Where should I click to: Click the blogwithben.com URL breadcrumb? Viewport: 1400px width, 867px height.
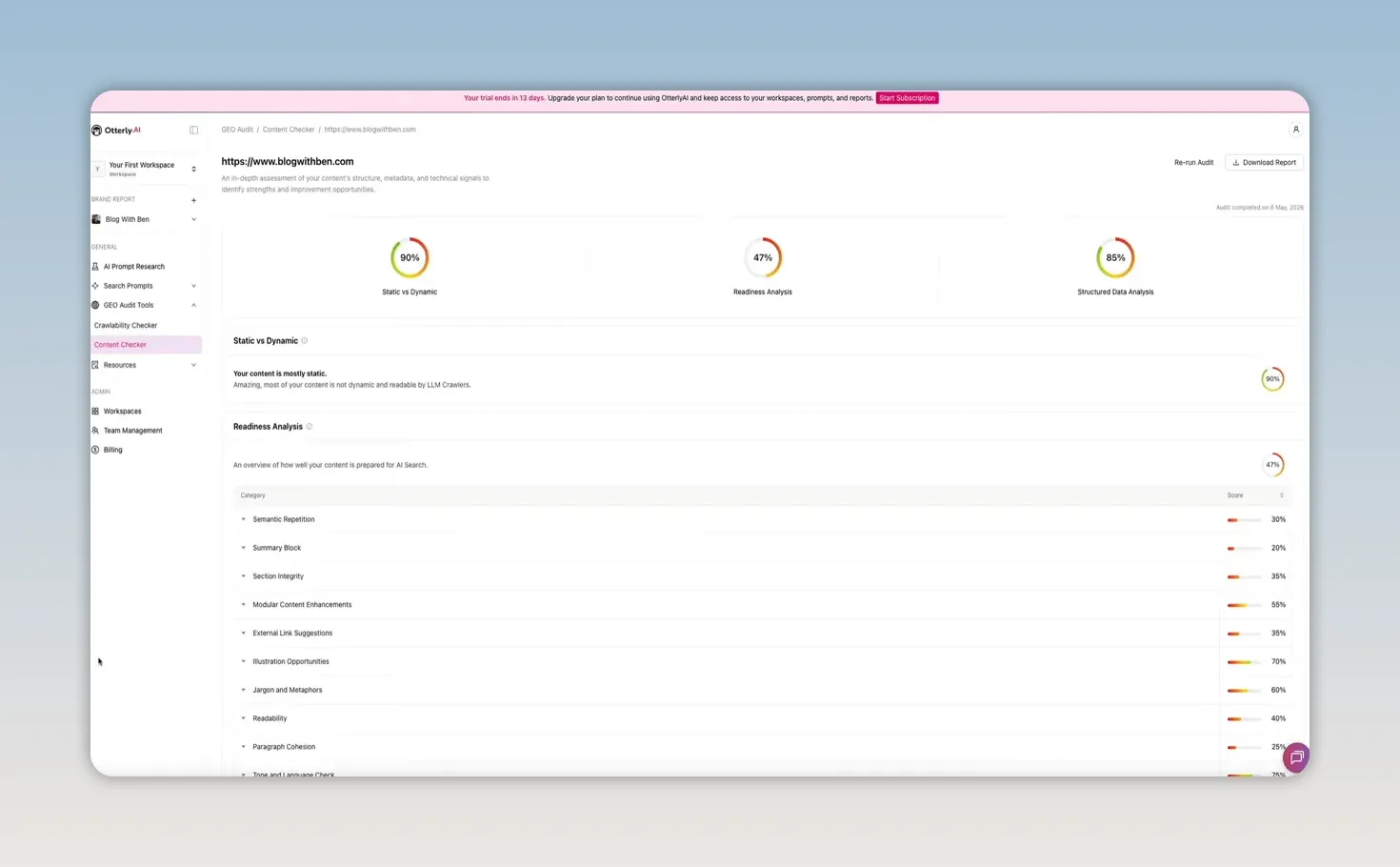click(x=370, y=130)
